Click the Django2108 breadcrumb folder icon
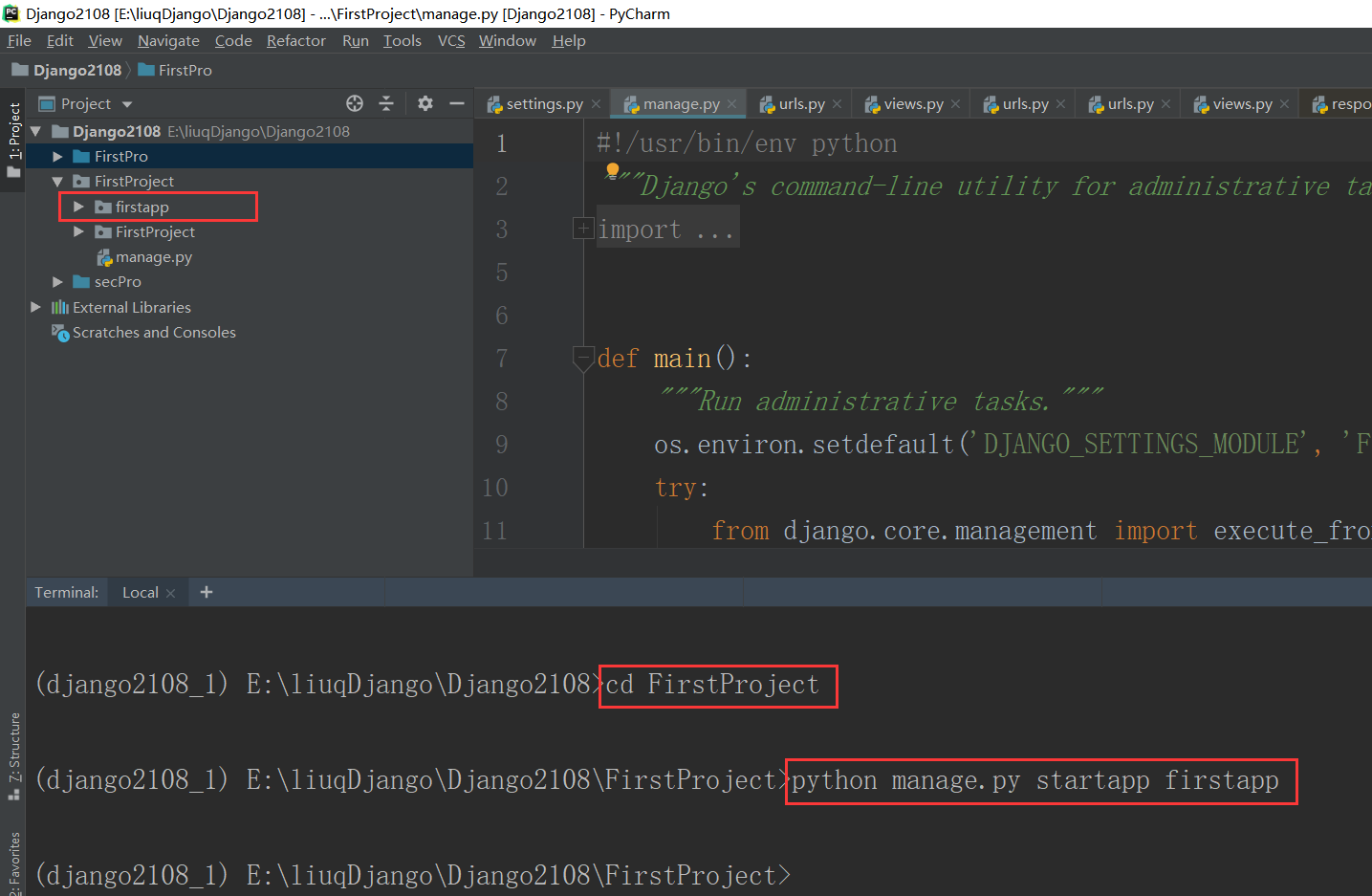The height and width of the screenshot is (896, 1372). [x=19, y=70]
